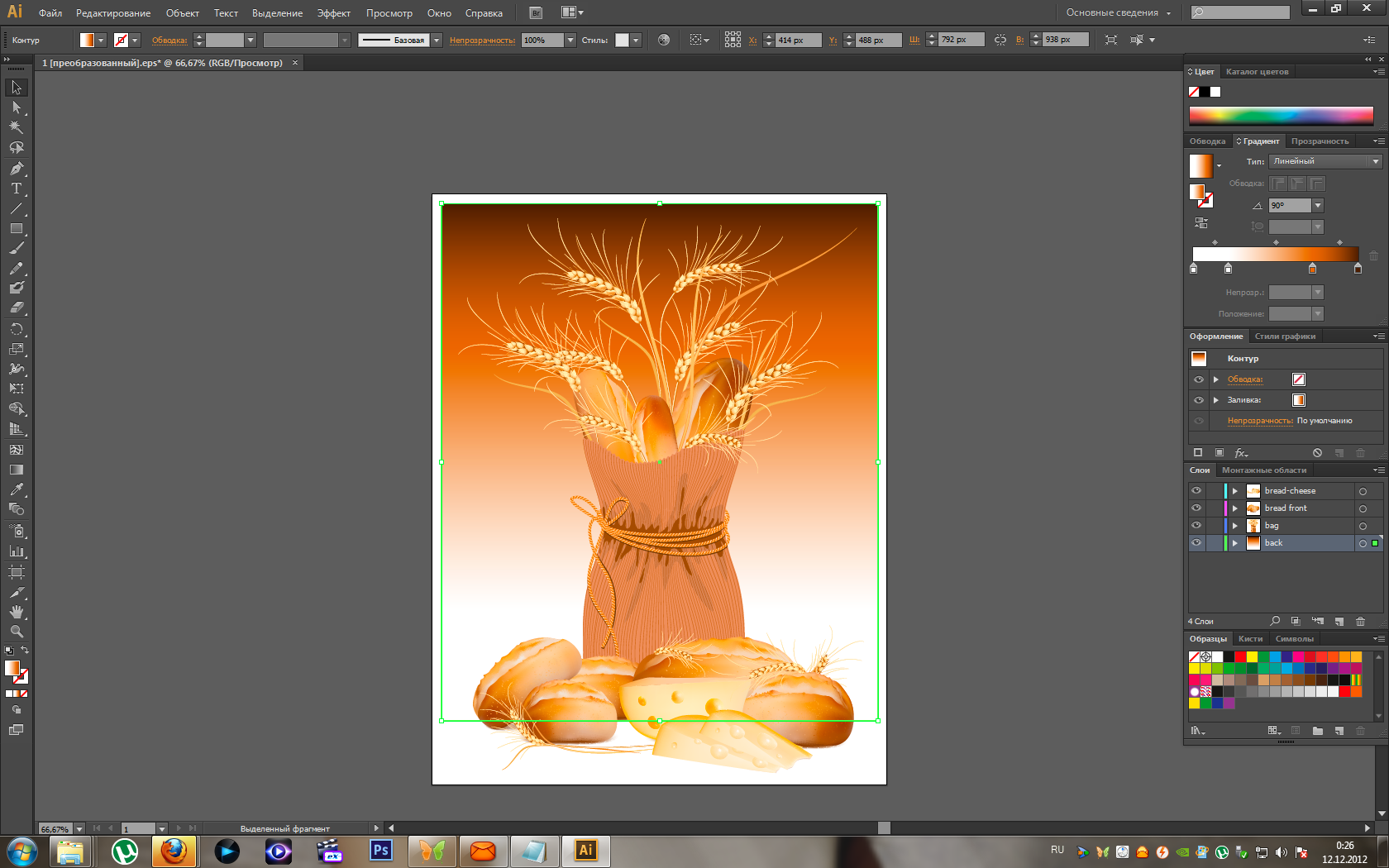Select the Eyedropper tool

16,489
